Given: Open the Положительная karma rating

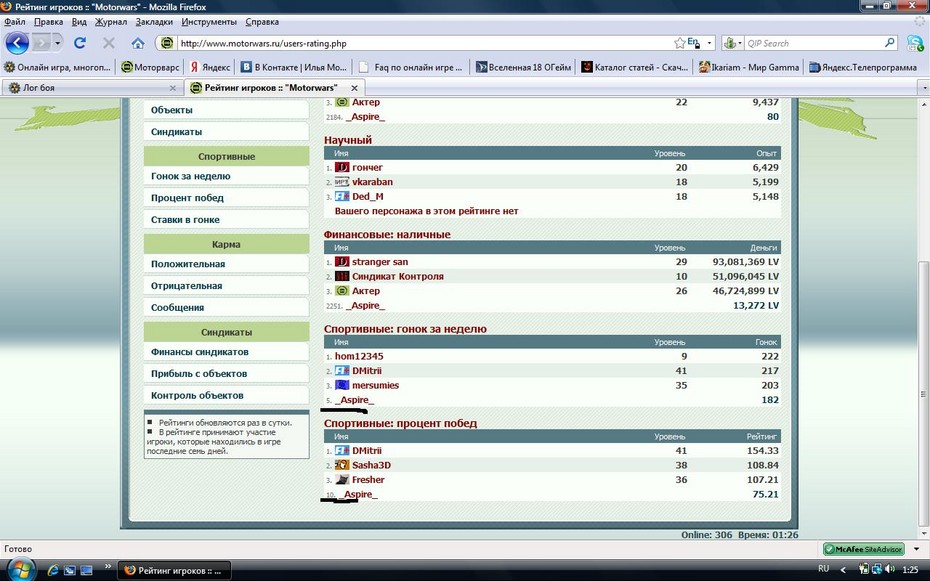Looking at the screenshot, I should (x=226, y=264).
